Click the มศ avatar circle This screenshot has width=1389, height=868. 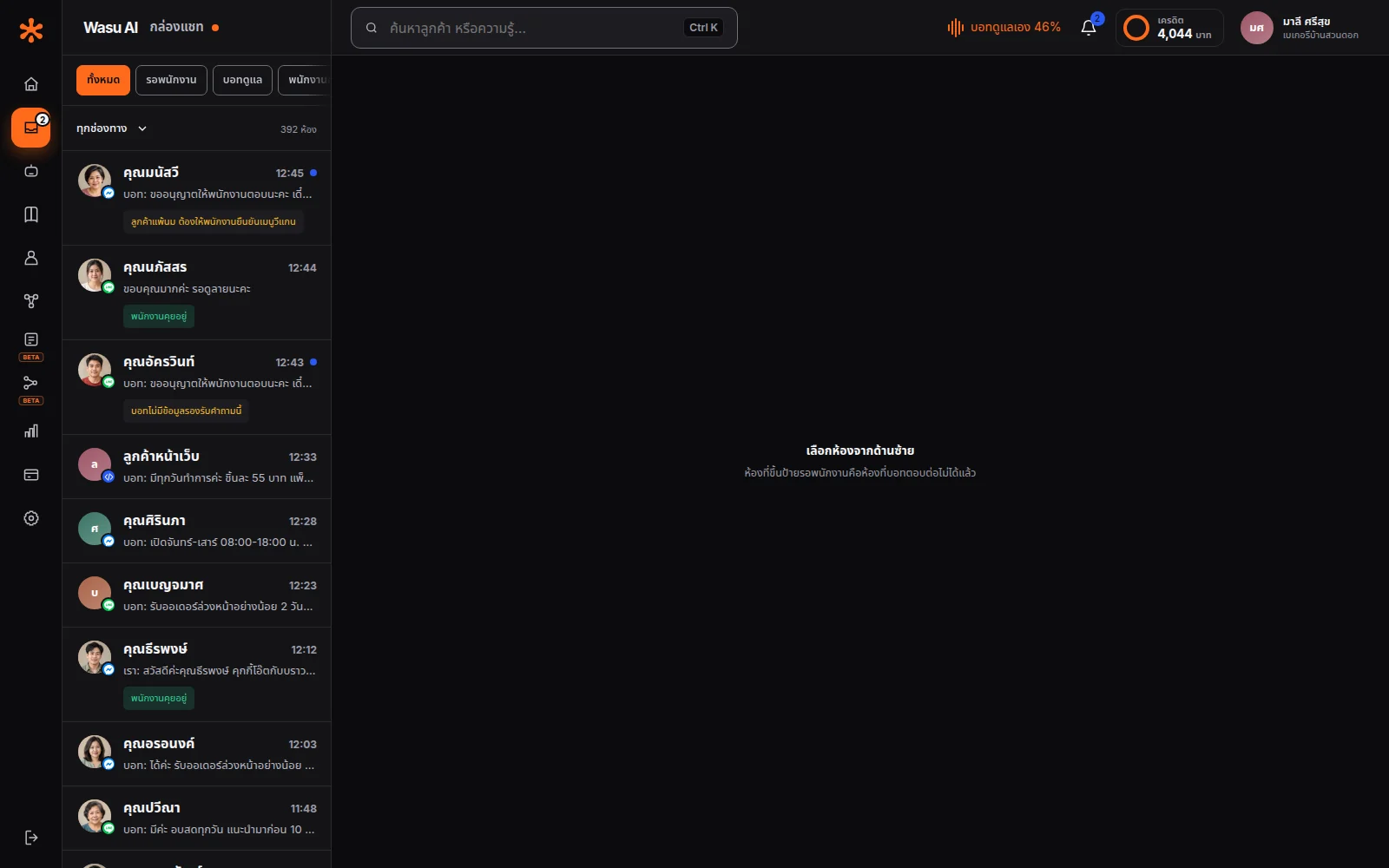[1256, 28]
